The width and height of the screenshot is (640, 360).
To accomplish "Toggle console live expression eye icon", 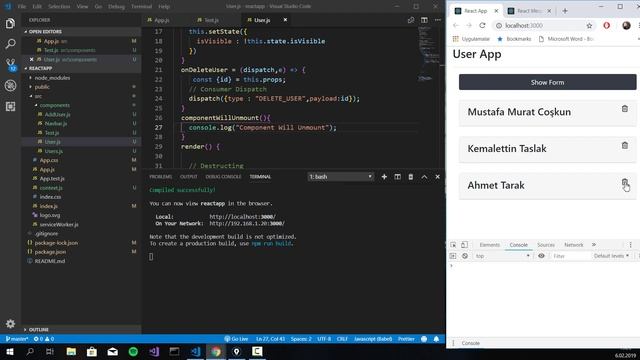I will [541, 256].
